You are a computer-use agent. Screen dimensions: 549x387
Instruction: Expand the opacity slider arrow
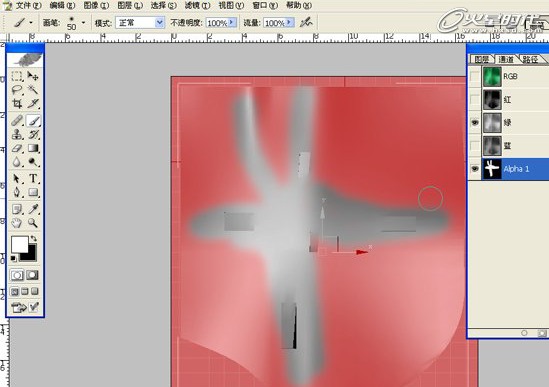[x=232, y=23]
